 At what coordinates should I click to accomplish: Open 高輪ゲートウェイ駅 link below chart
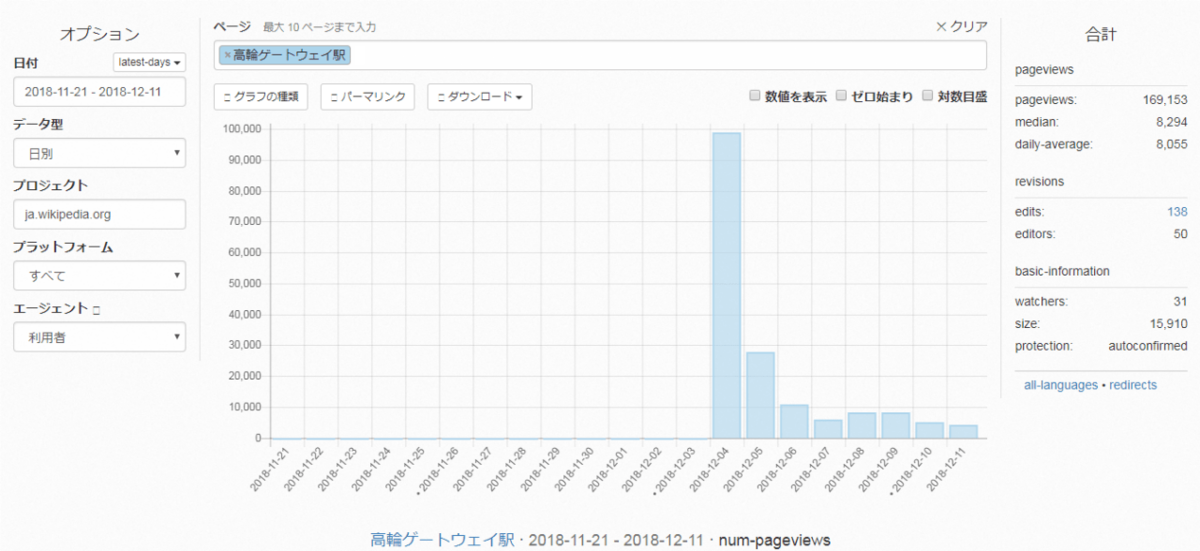point(443,540)
